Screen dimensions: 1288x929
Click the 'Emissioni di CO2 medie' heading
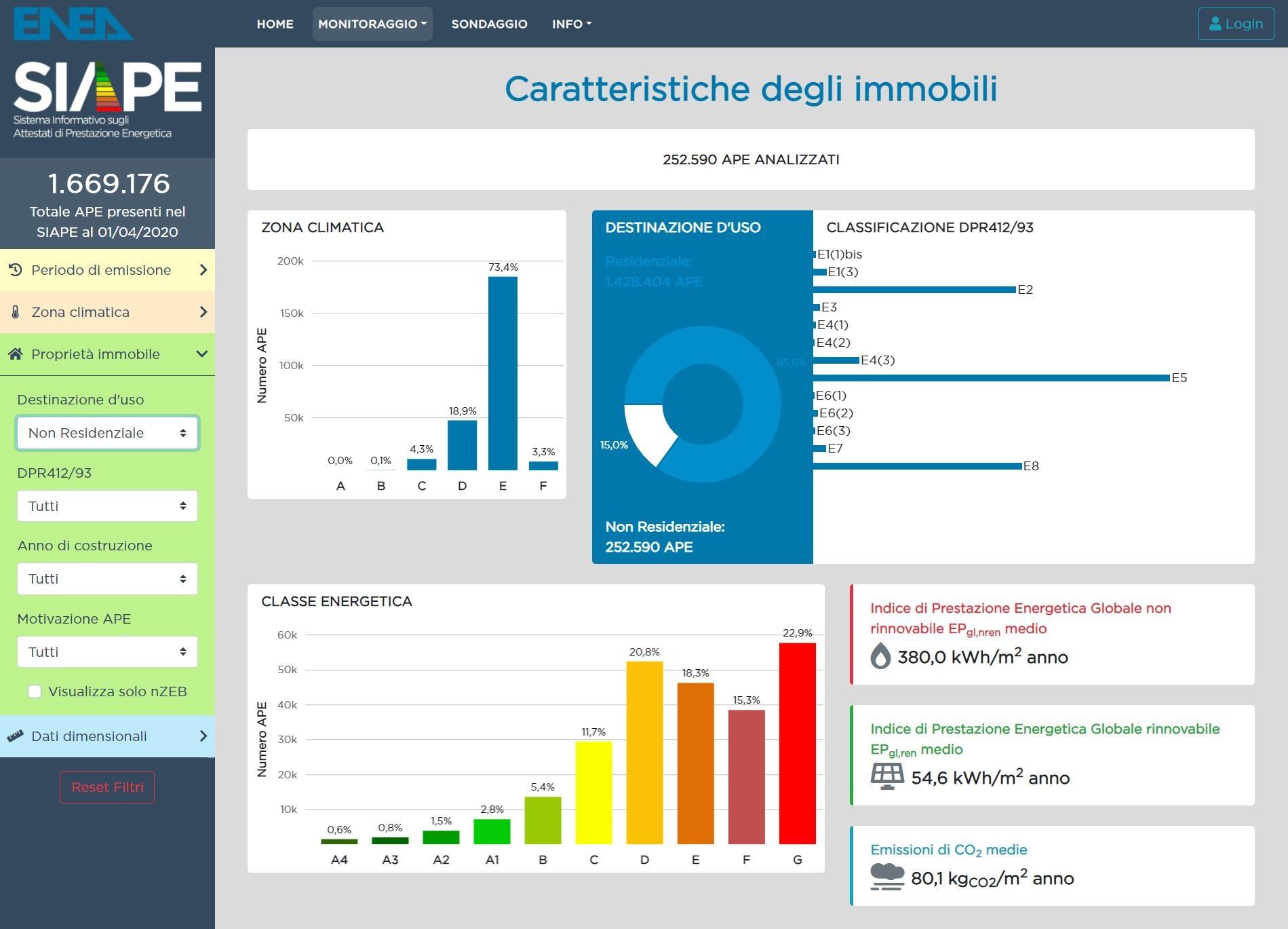(x=948, y=850)
